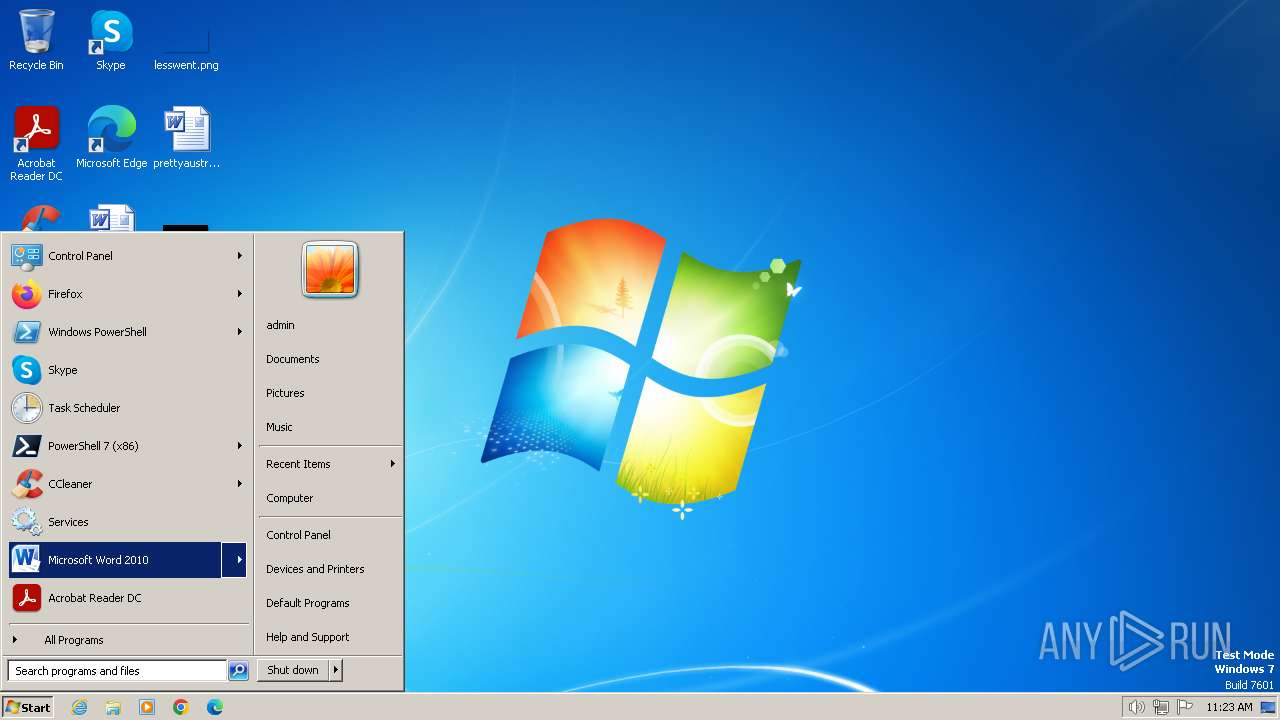Select the lesswent.png desktop file
Image resolution: width=1280 pixels, height=720 pixels.
[x=186, y=41]
